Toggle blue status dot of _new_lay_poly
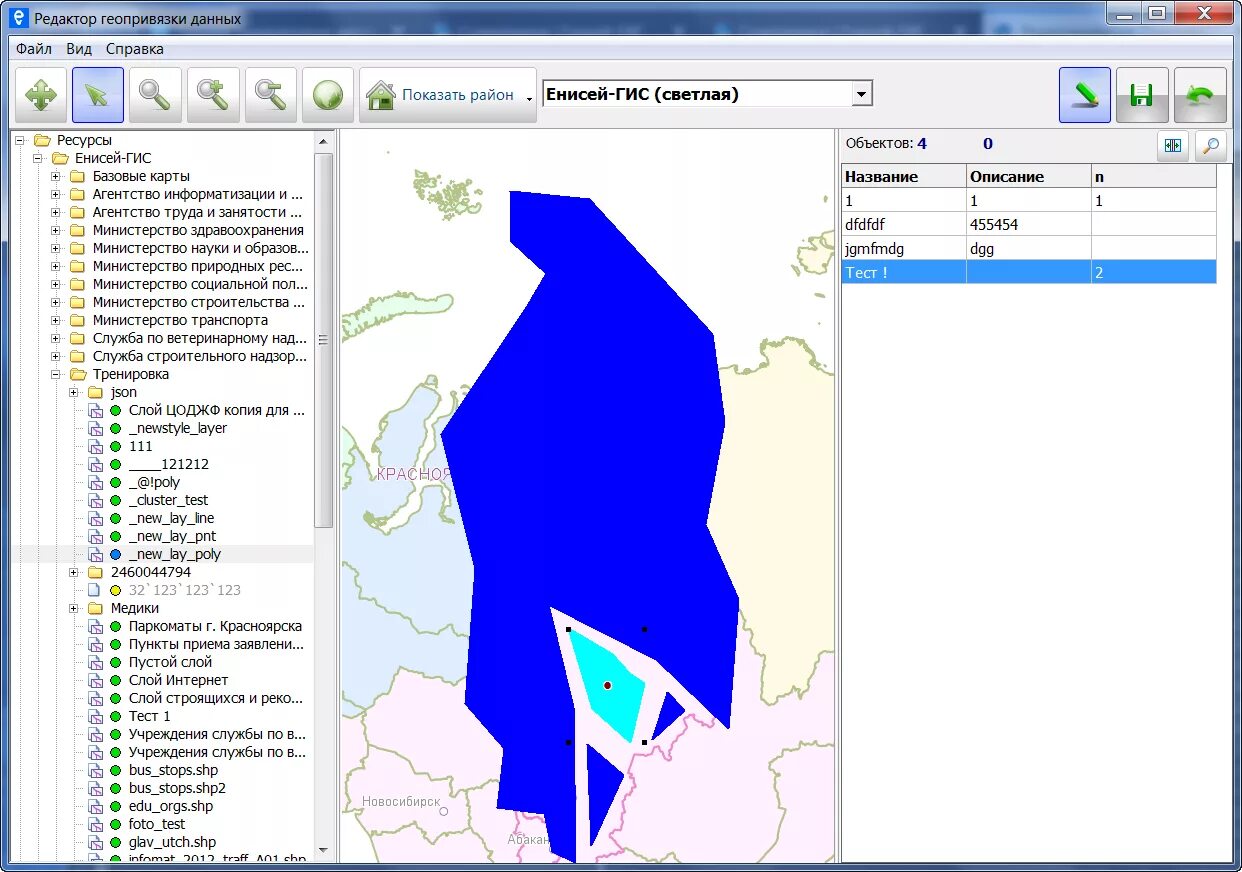Viewport: 1242px width, 872px height. pos(115,554)
